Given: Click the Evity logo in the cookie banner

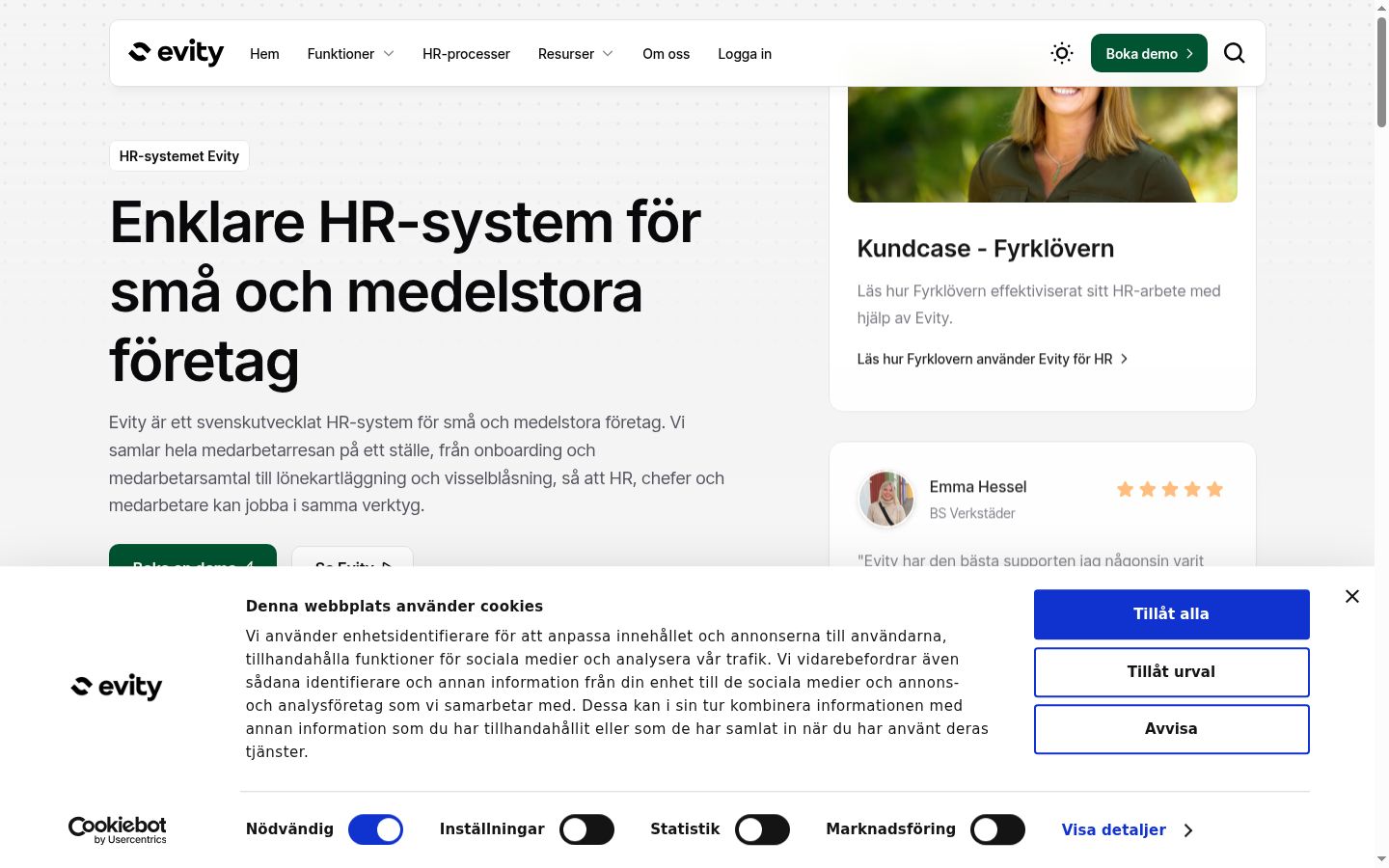Looking at the screenshot, I should point(117,687).
